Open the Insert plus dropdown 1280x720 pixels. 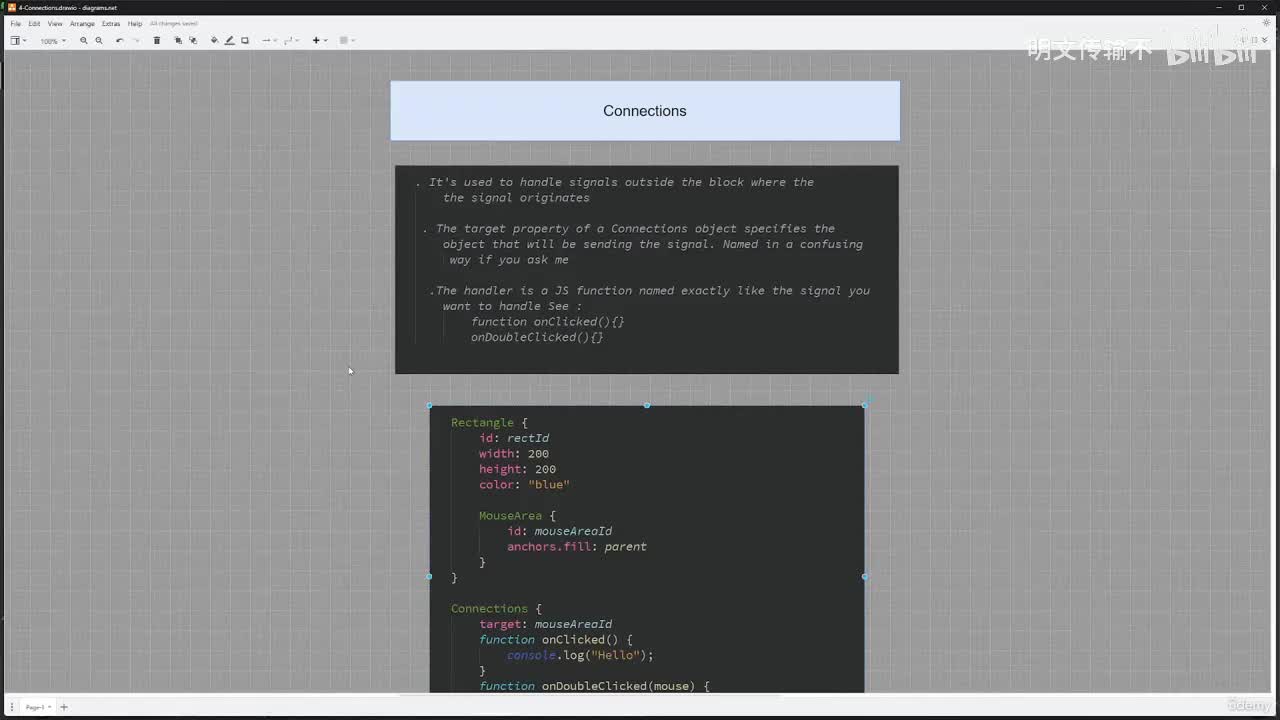[x=319, y=41]
